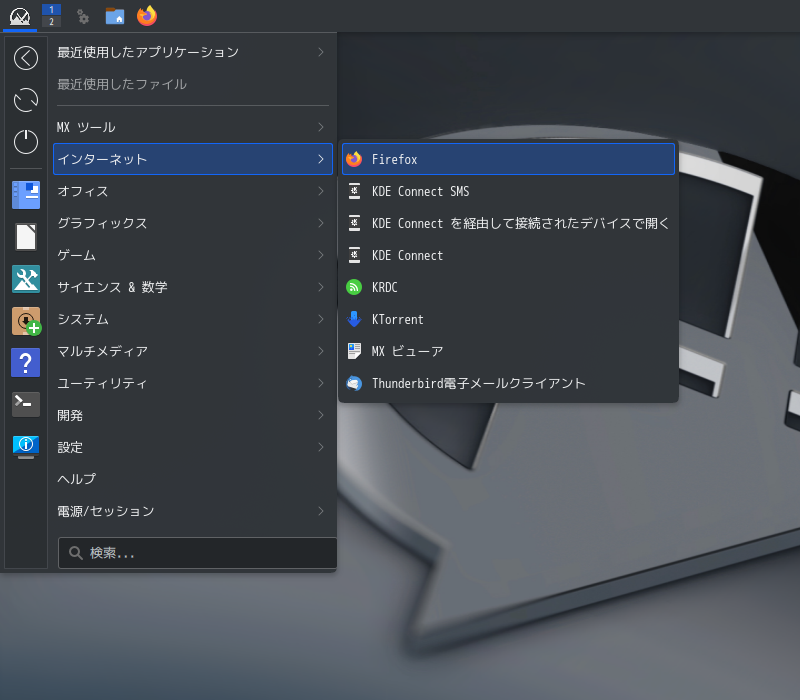The image size is (800, 700).
Task: Click the Thunderbird mail icon
Action: coord(354,383)
